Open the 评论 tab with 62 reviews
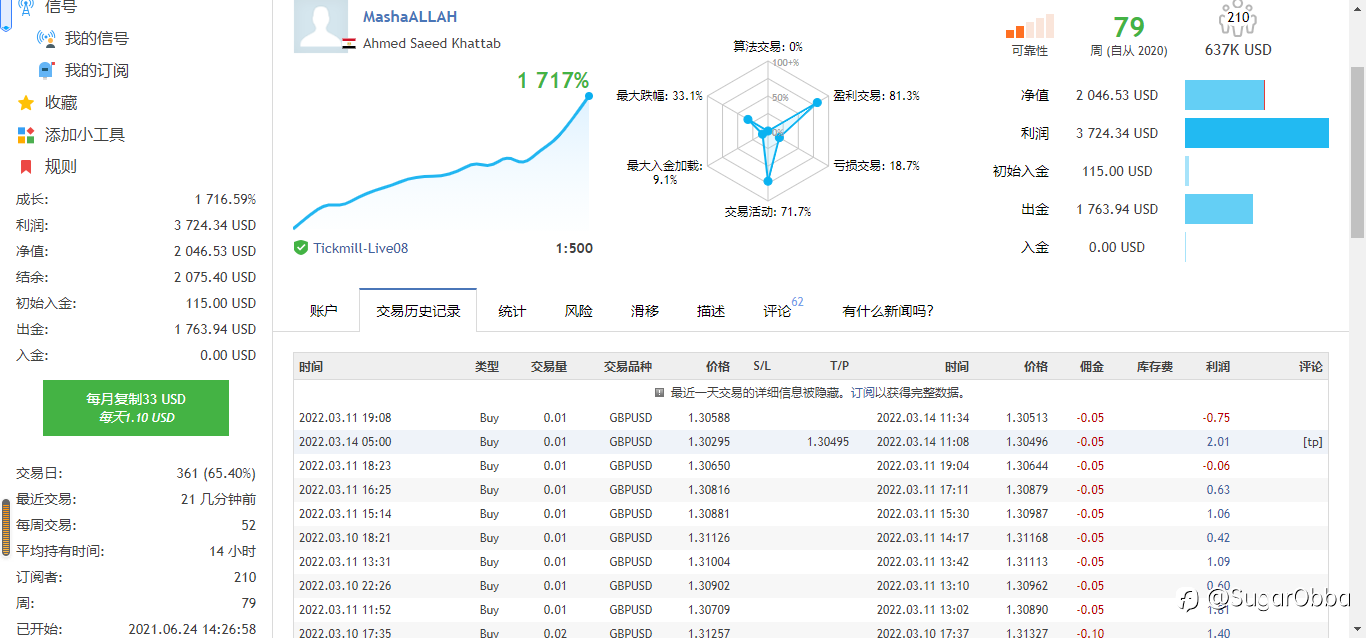The height and width of the screenshot is (638, 1366). coord(783,311)
